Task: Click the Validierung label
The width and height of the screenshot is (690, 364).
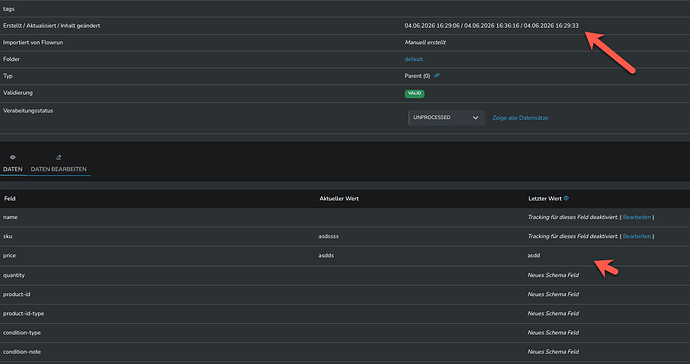Action: click(18, 93)
